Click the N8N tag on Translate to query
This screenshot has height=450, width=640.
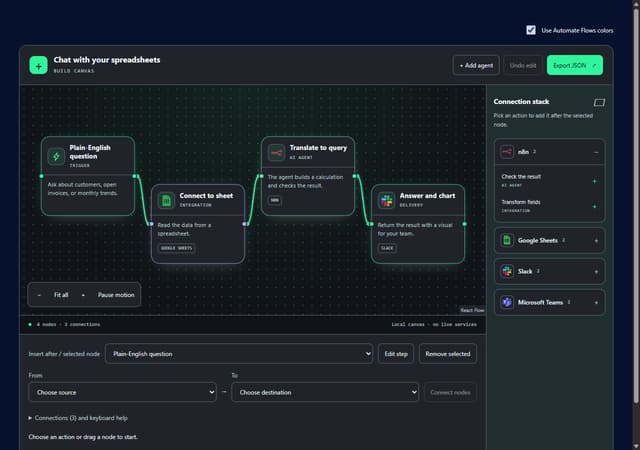point(275,200)
